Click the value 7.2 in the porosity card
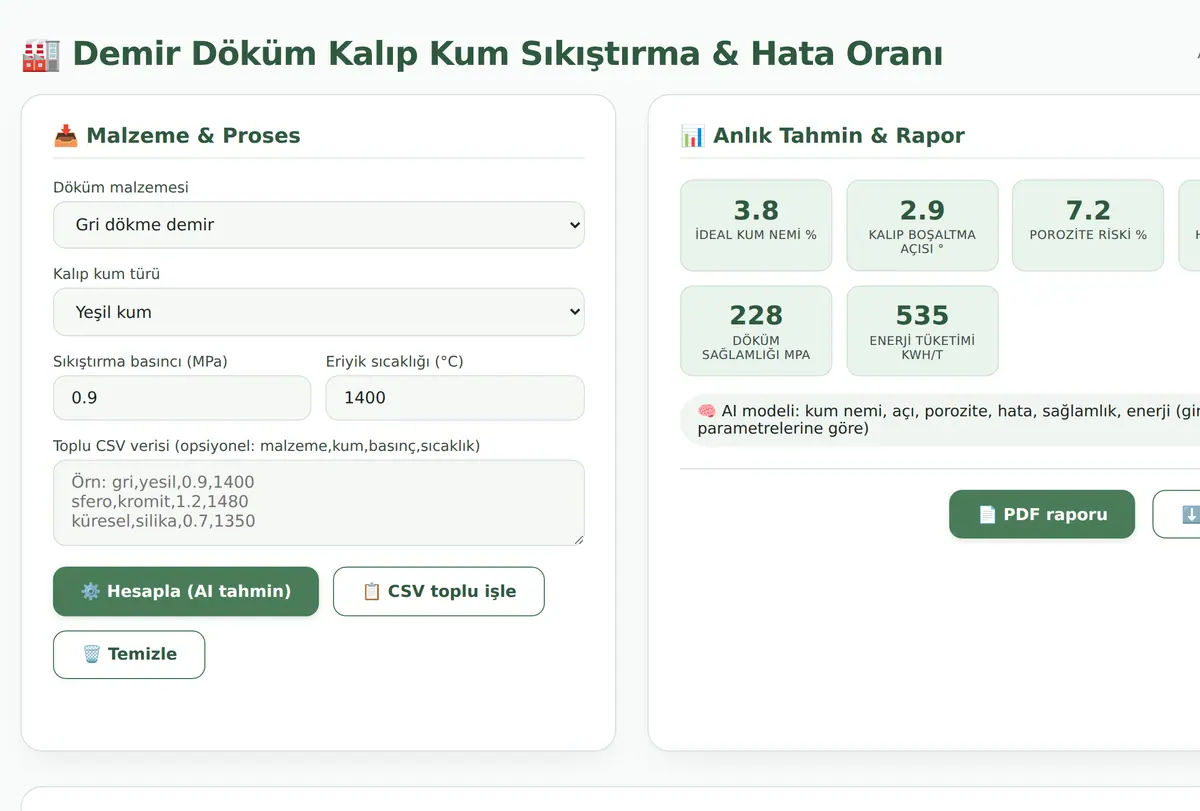The width and height of the screenshot is (1200, 811). click(1088, 210)
